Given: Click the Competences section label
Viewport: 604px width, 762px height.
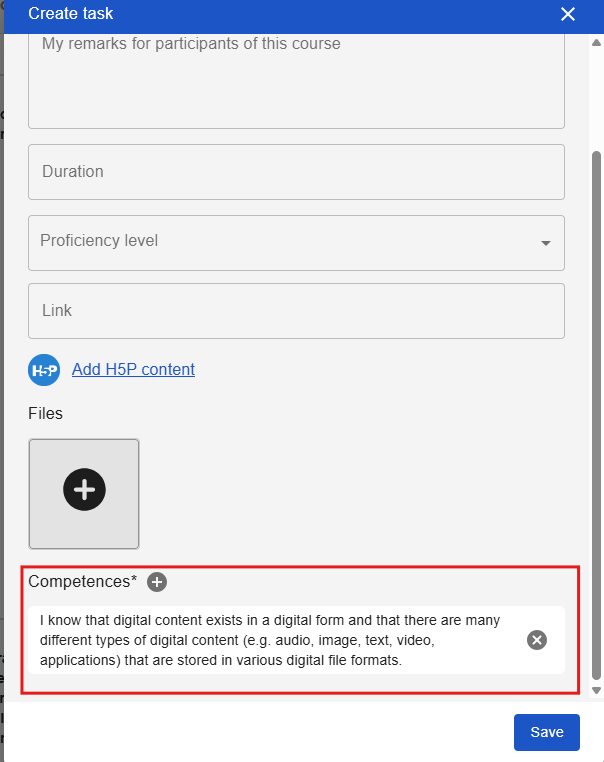Looking at the screenshot, I should 82,582.
